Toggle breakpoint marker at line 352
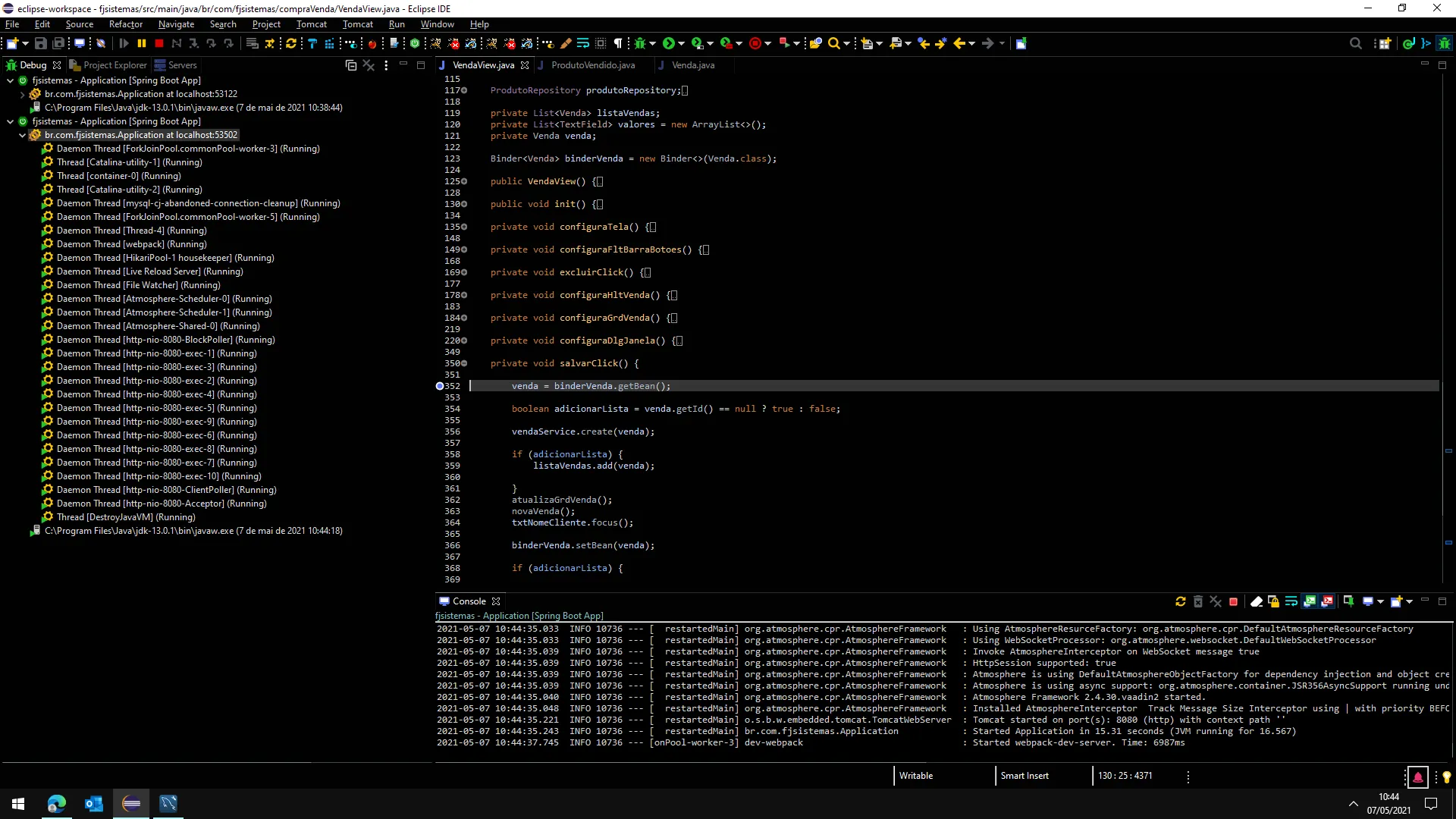The width and height of the screenshot is (1456, 819). [x=440, y=386]
